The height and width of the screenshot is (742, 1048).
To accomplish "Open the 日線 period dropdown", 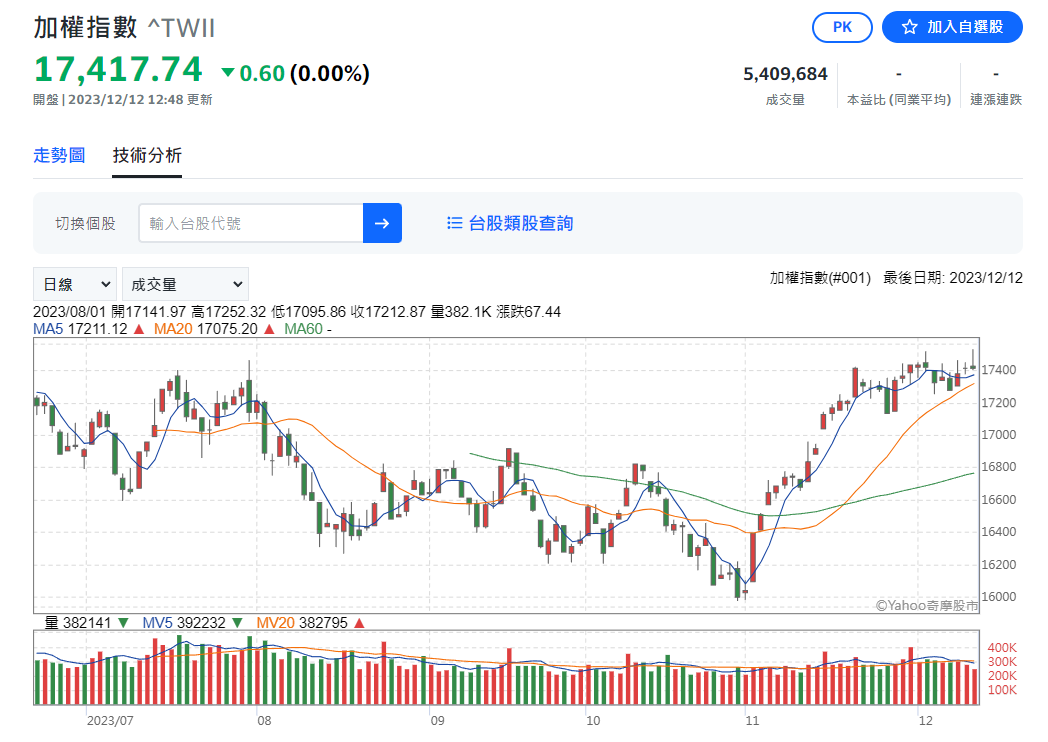I will coord(75,284).
